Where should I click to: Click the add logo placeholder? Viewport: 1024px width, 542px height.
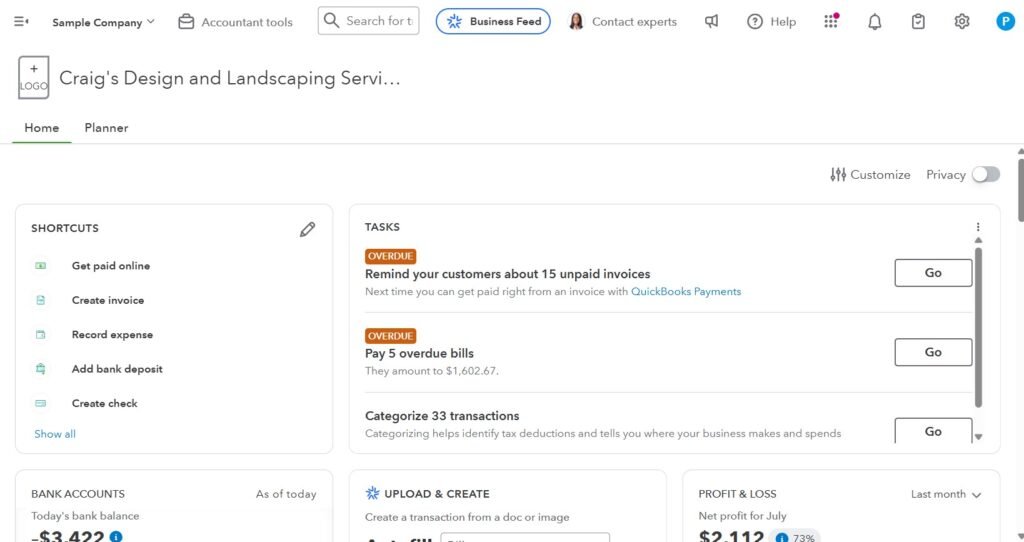[x=34, y=78]
